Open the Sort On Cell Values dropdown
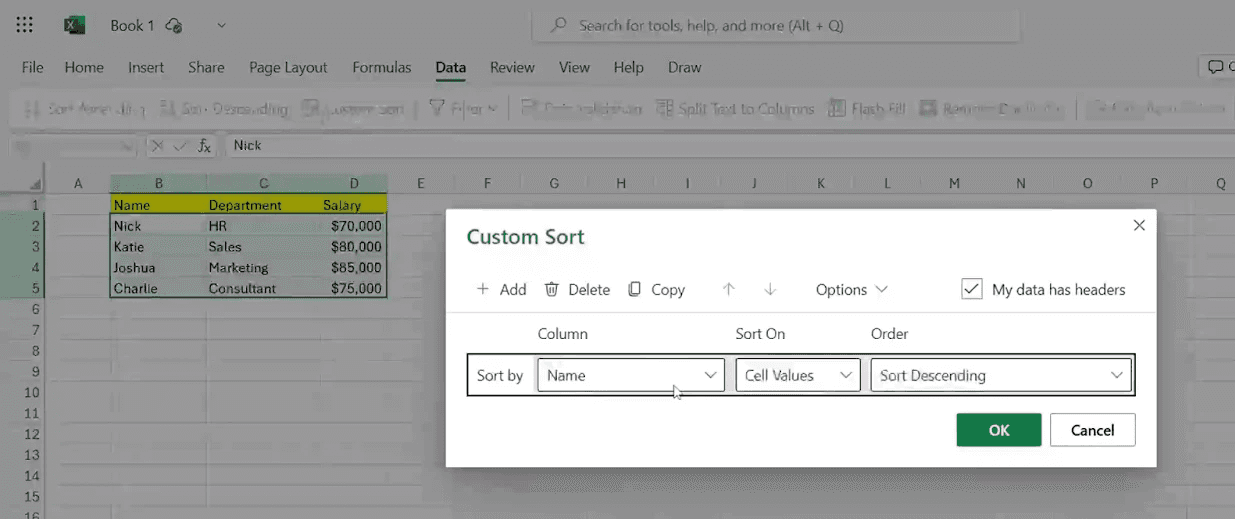Screen dimensions: 1235x519 point(797,375)
